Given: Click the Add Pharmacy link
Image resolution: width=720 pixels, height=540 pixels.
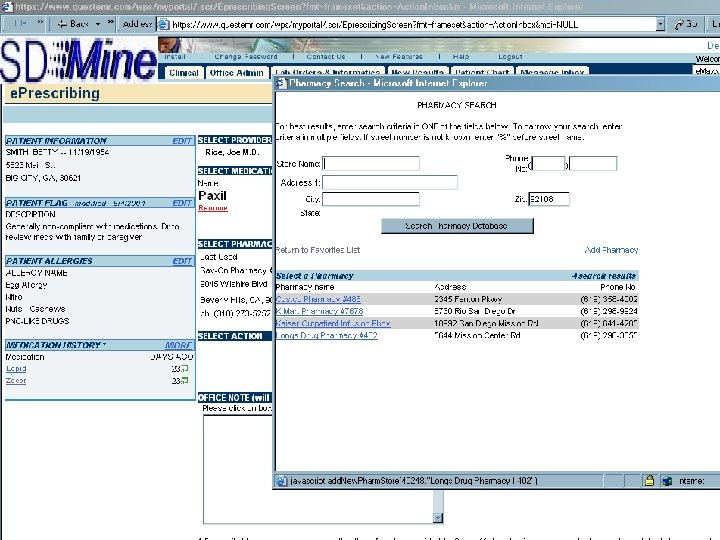Looking at the screenshot, I should point(611,250).
